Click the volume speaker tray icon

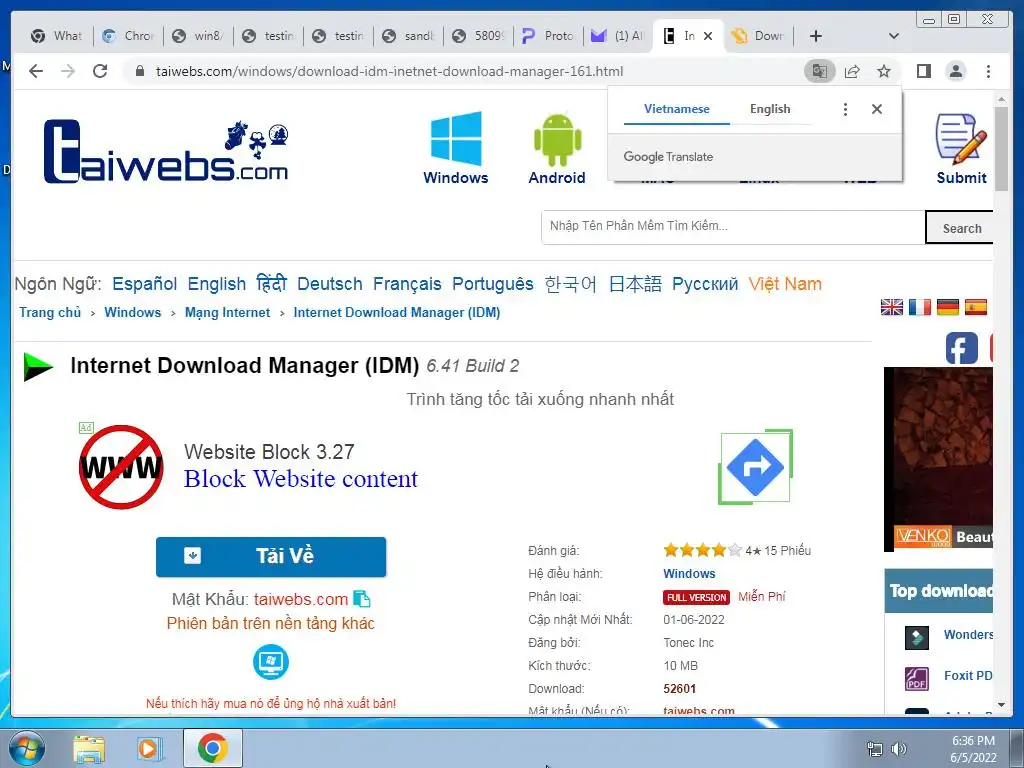[899, 749]
